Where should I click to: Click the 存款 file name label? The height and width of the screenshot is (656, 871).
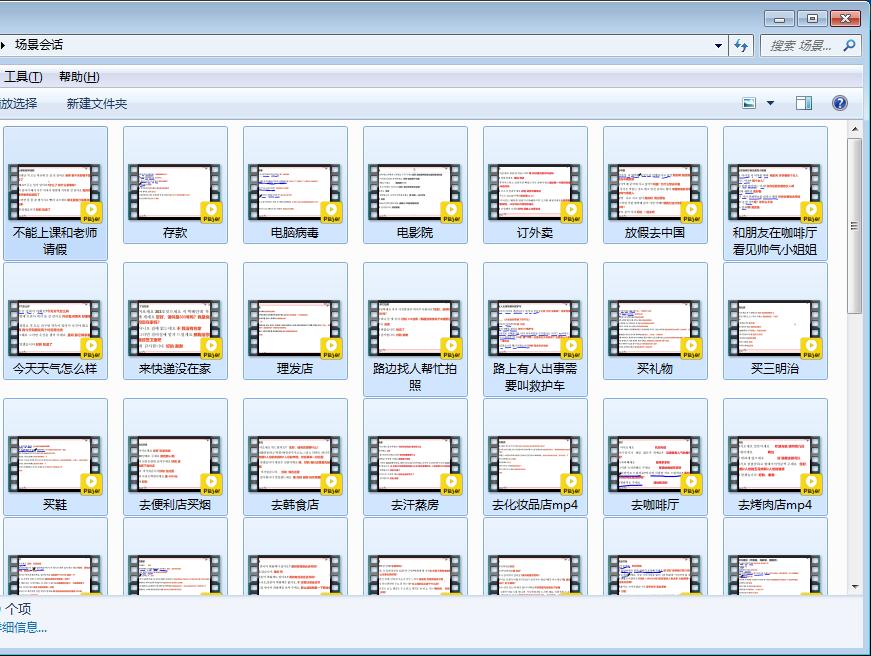point(175,233)
